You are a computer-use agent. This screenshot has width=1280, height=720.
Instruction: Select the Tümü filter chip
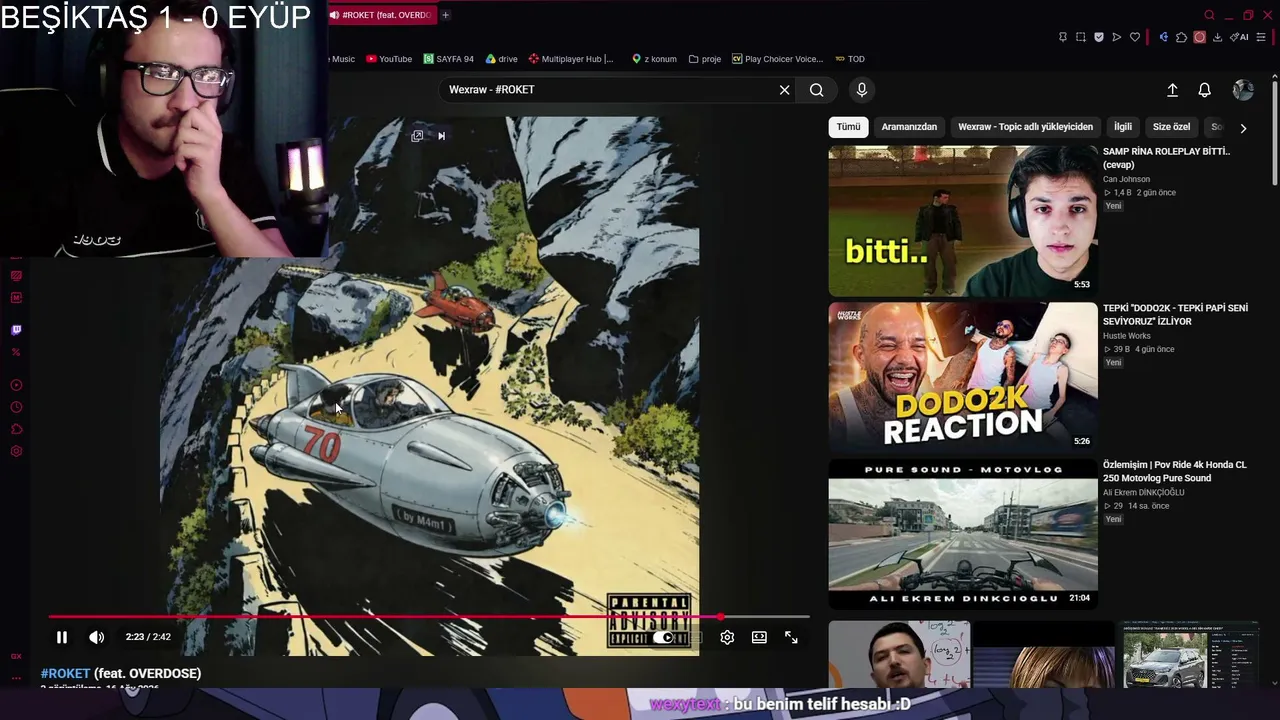[x=848, y=127]
